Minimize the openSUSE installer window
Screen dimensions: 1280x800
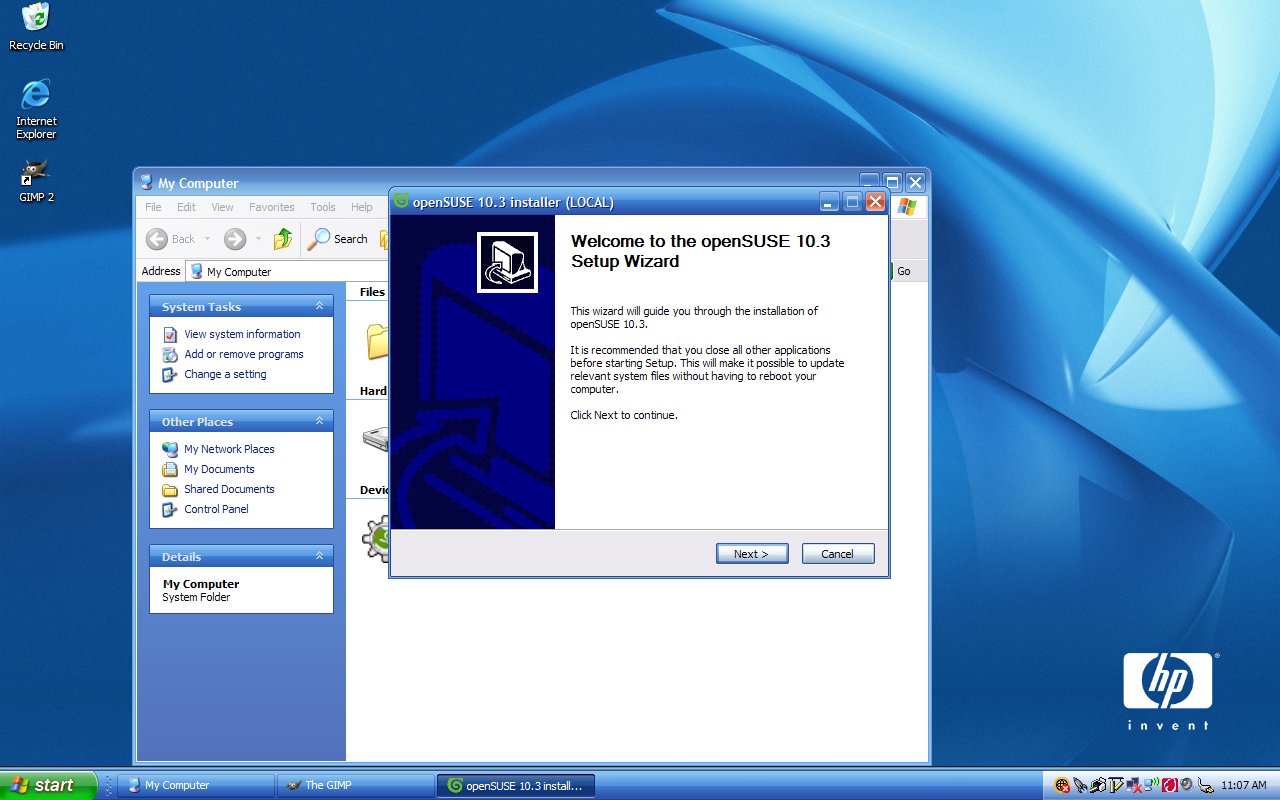(829, 202)
